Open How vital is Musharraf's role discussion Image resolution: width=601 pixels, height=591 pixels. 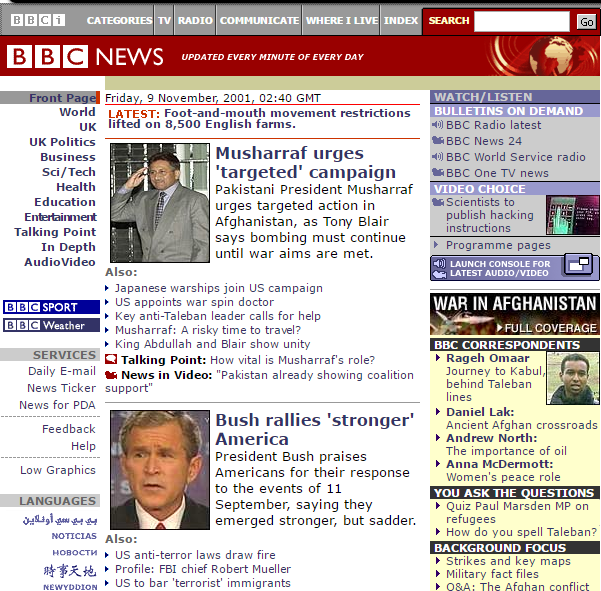pos(292,360)
